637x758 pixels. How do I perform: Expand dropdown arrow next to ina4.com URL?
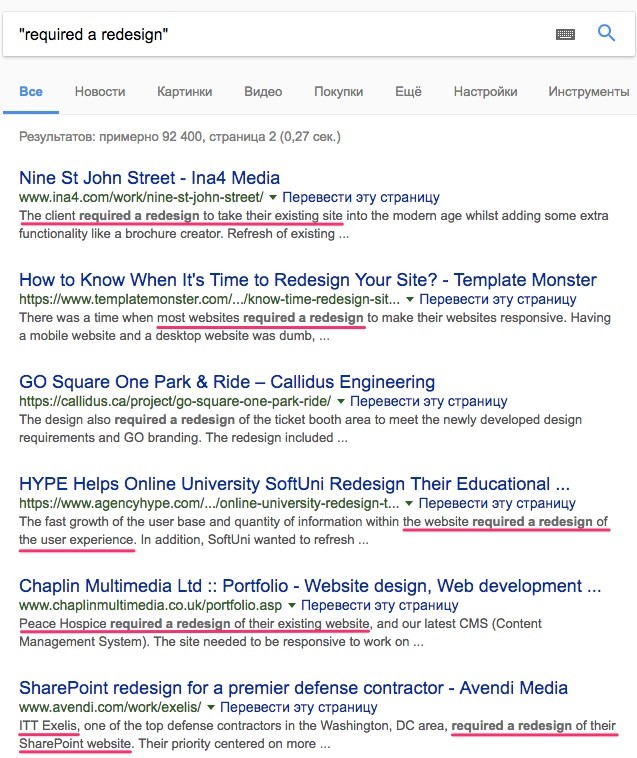click(273, 198)
